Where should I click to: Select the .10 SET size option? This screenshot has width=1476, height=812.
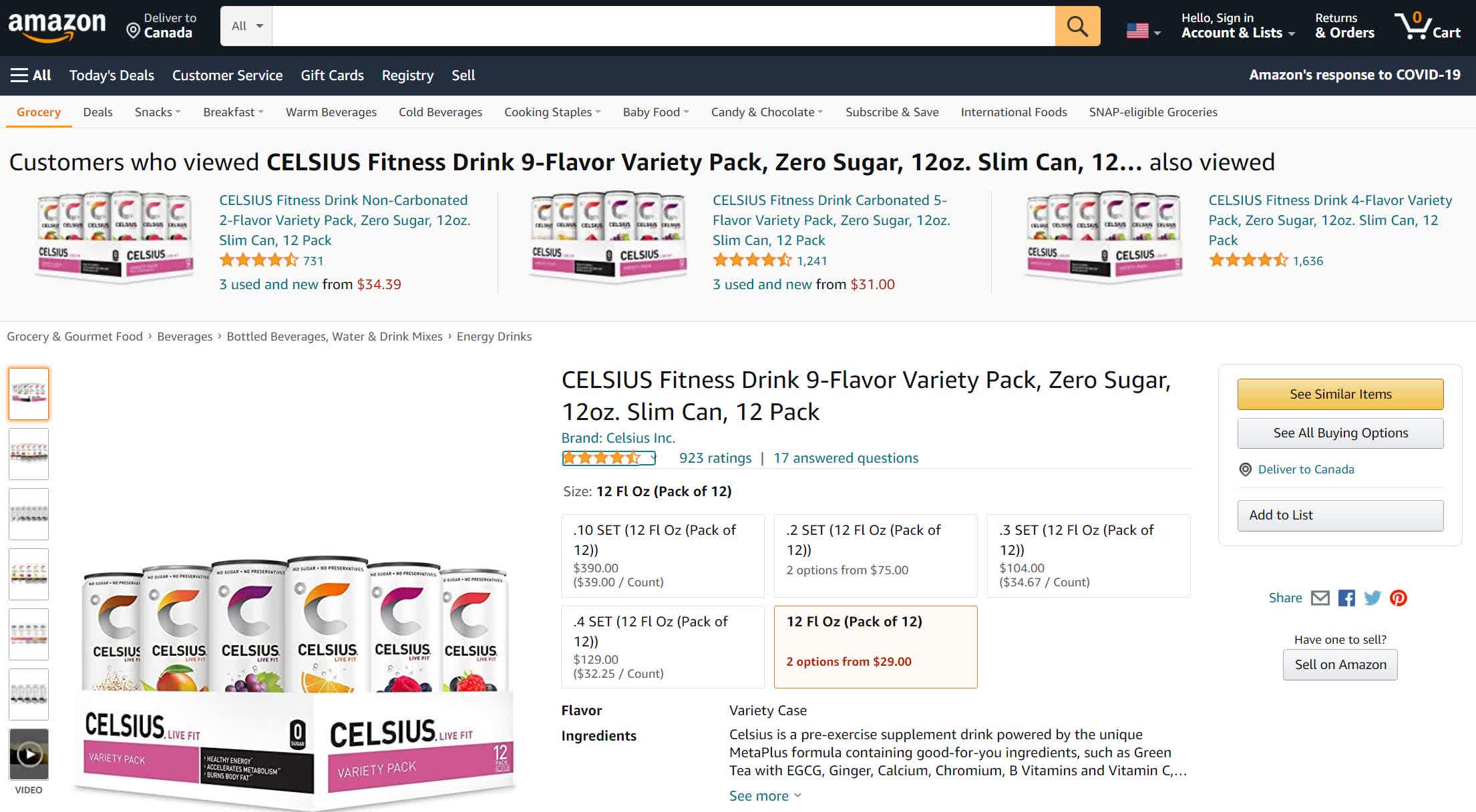(662, 556)
